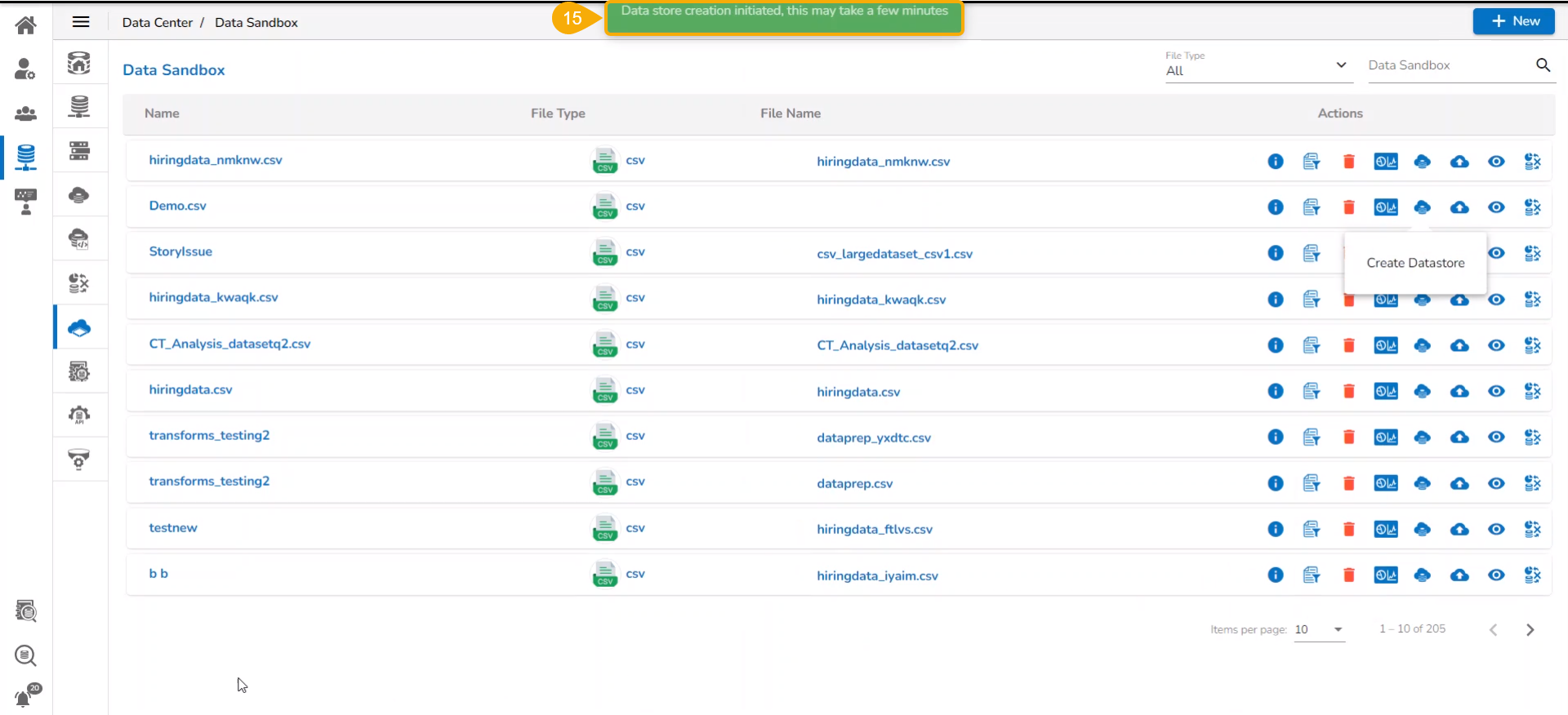Preview hiringdata.csv with the eye icon
Image resolution: width=1568 pixels, height=715 pixels.
click(1496, 392)
